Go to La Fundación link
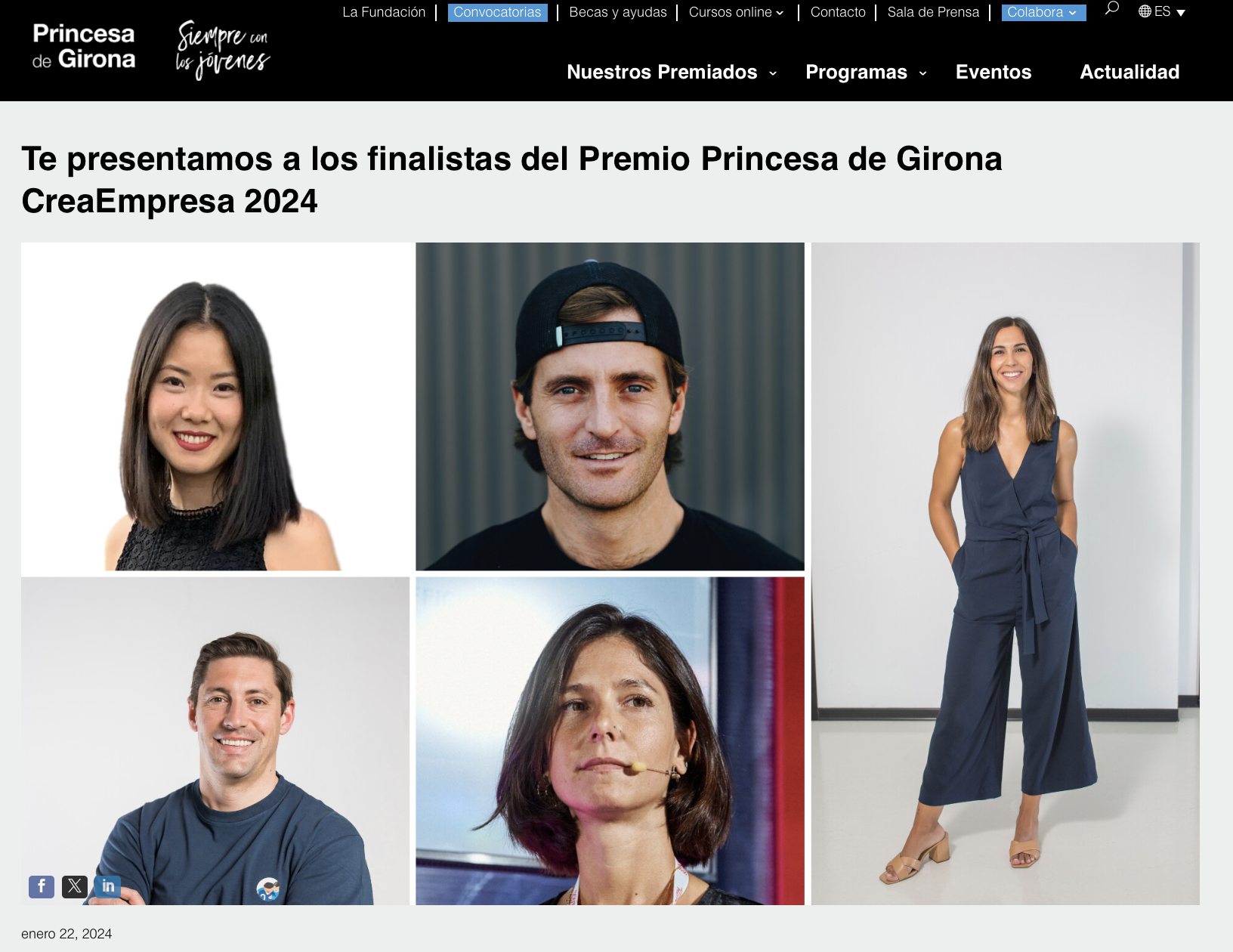The image size is (1233, 952). pos(384,12)
